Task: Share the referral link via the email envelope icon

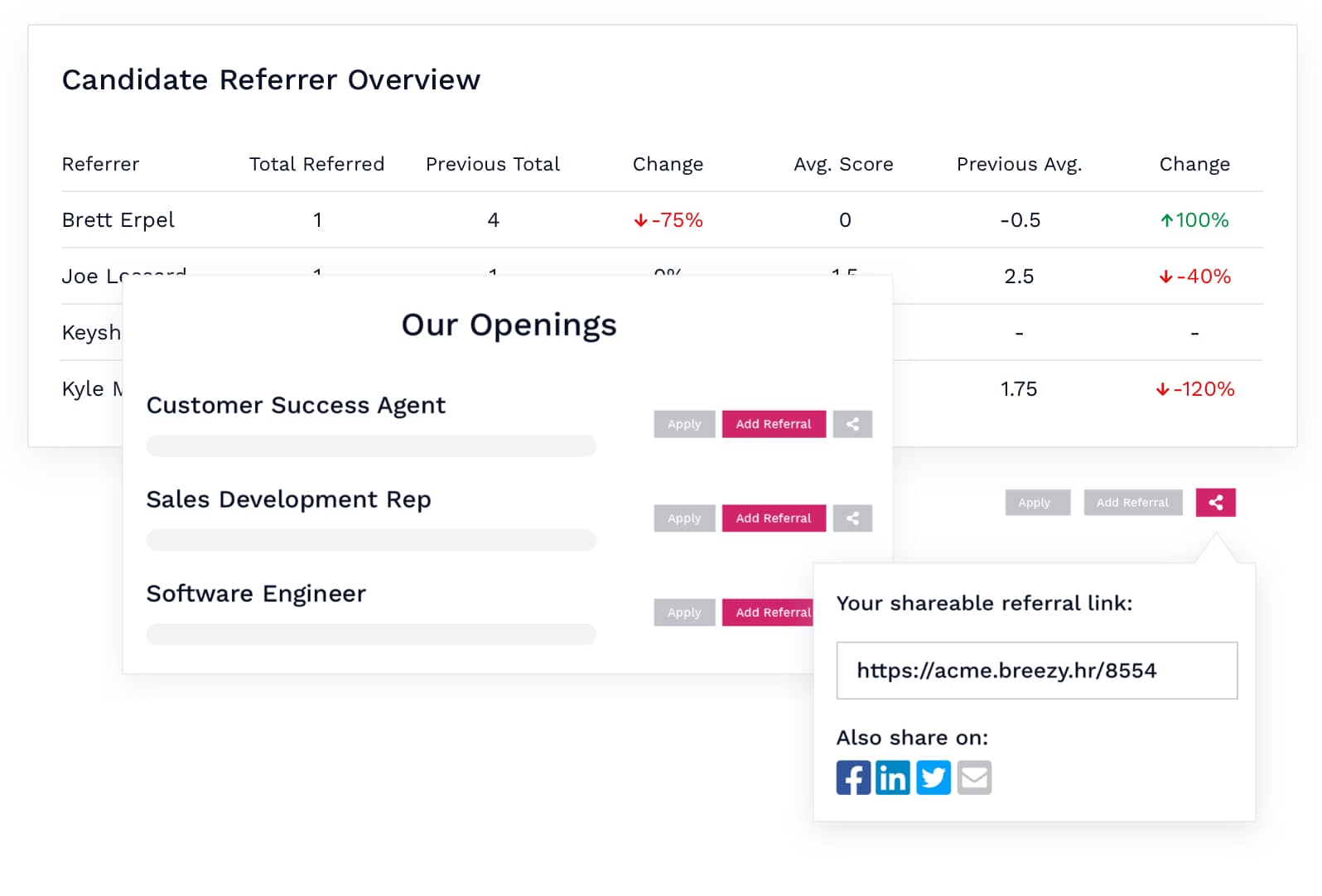Action: click(x=974, y=777)
